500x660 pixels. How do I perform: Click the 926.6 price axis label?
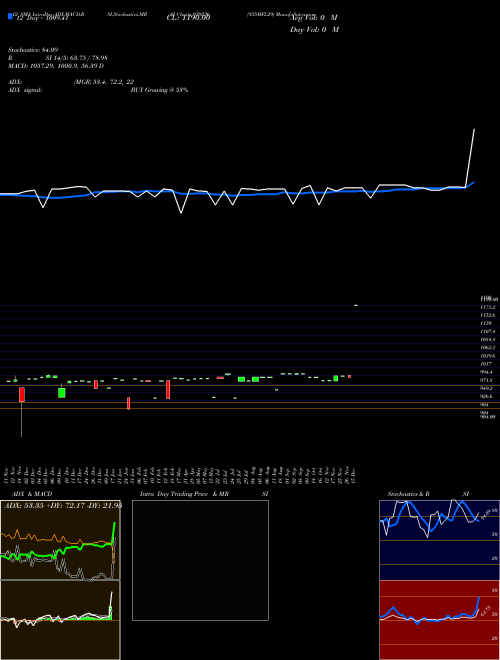pyautogui.click(x=487, y=397)
